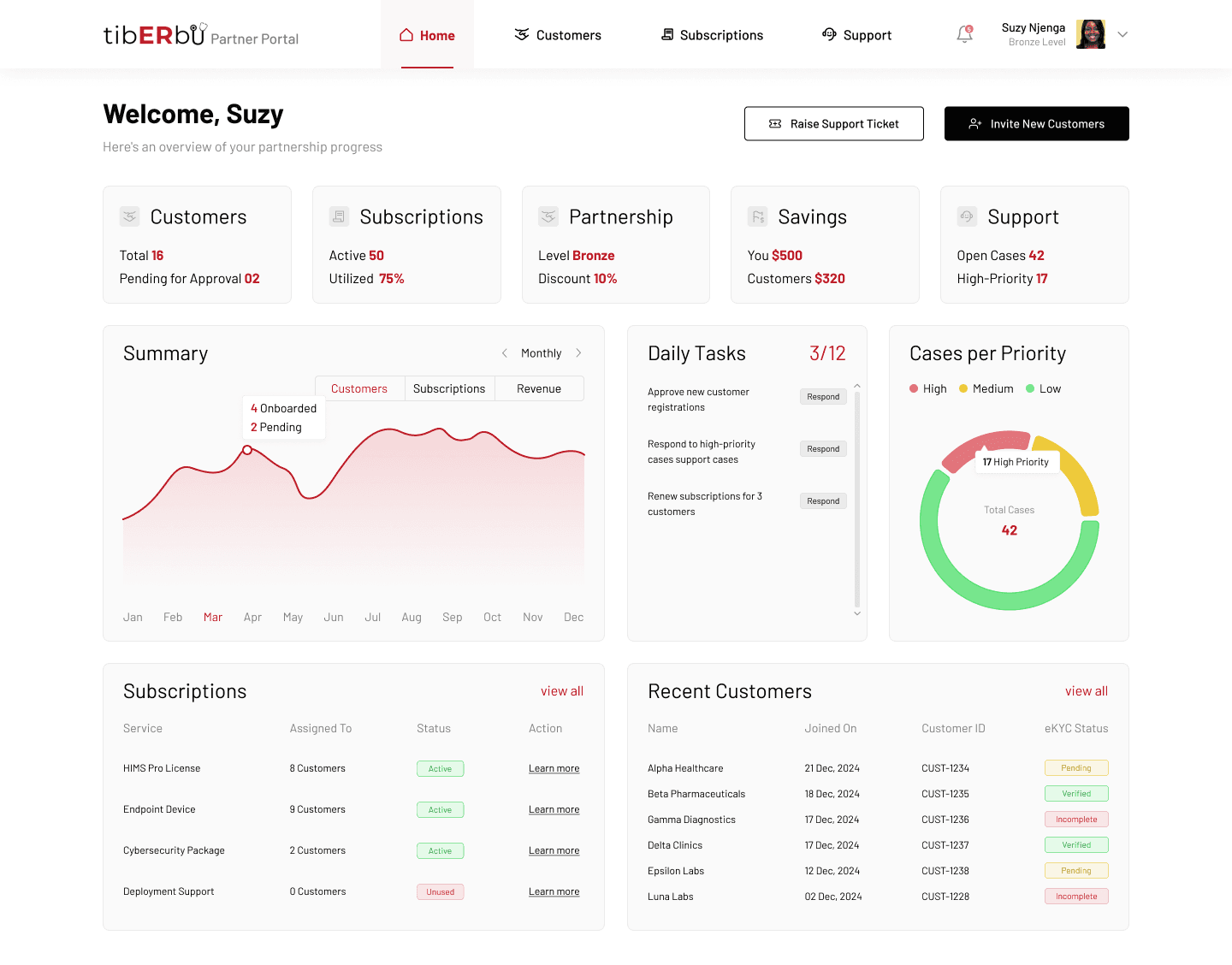The image size is (1232, 965).
Task: Toggle the Medium priority legend dot
Action: coord(963,388)
